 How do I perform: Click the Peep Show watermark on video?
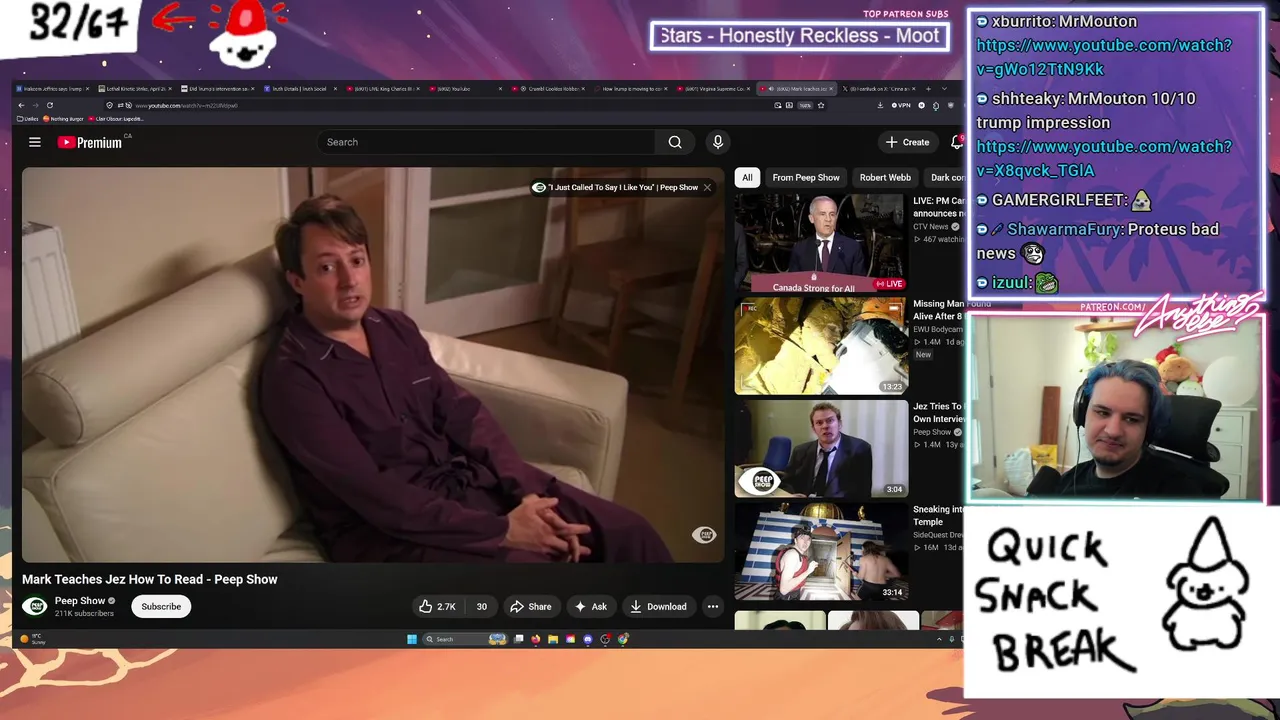[x=704, y=535]
